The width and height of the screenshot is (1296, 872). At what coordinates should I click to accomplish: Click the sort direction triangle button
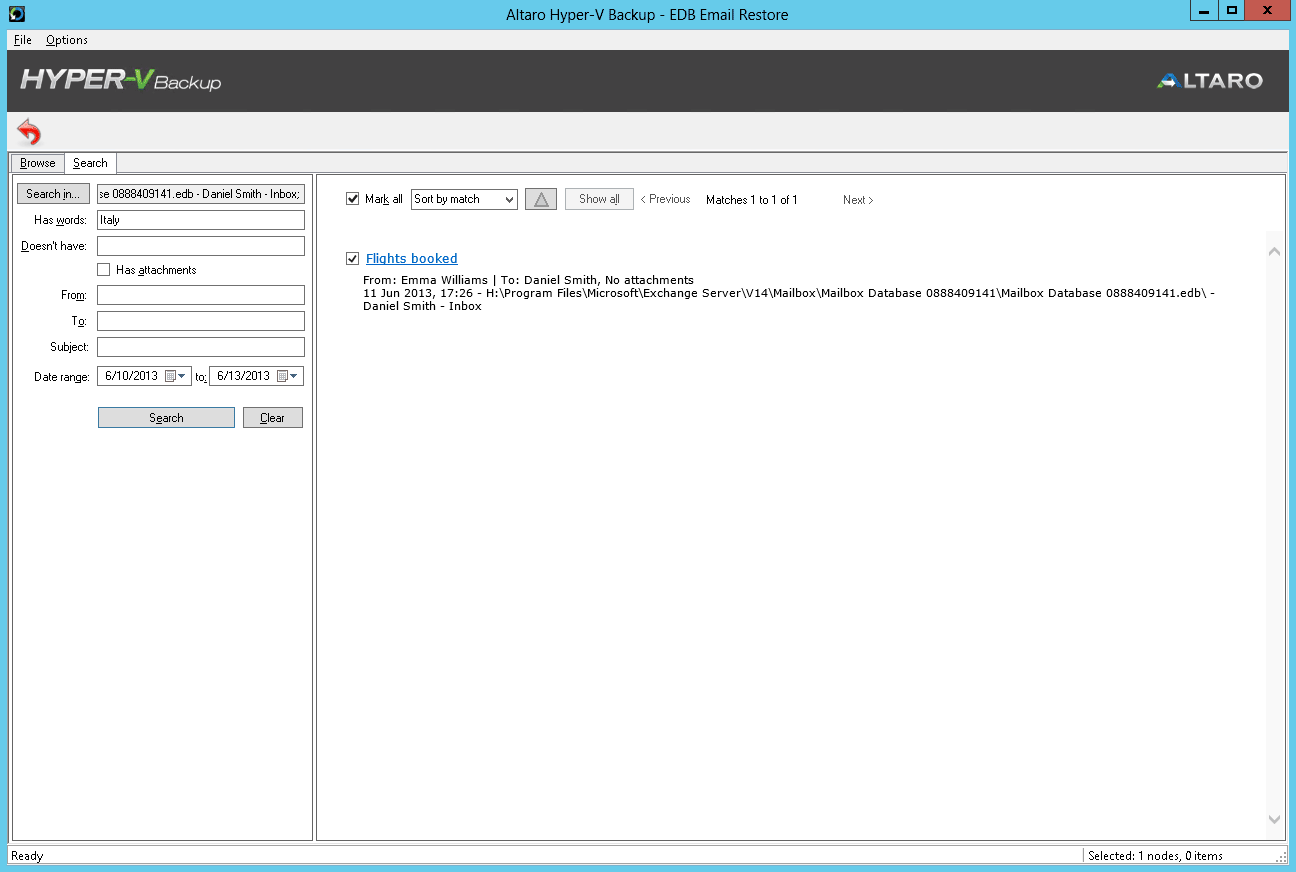pyautogui.click(x=541, y=199)
